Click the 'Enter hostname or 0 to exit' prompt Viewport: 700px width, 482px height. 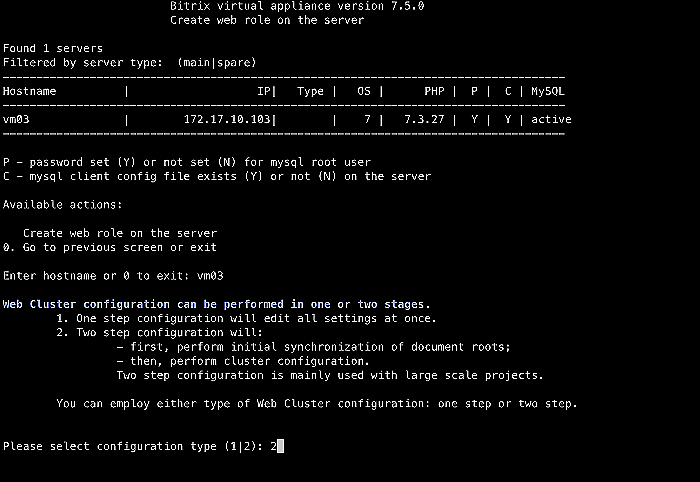pos(113,276)
